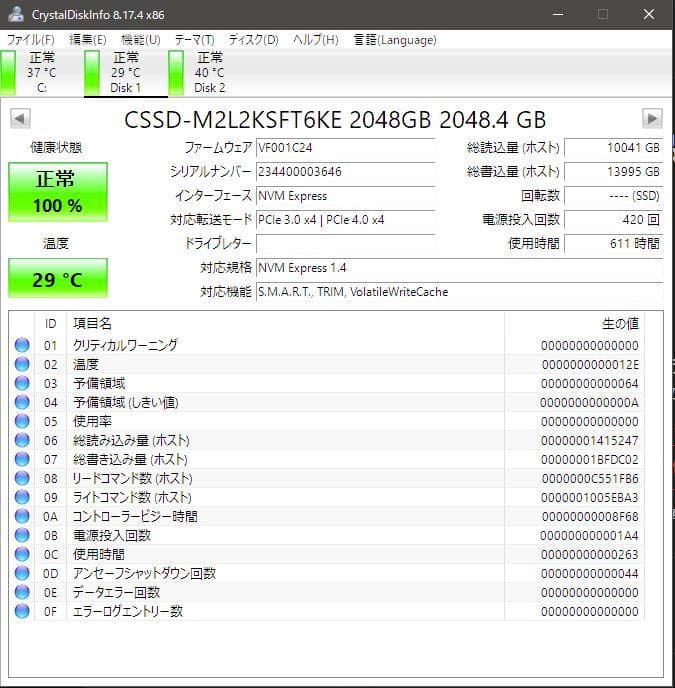Click status orb for リードコマンド数 row
The width and height of the screenshot is (675, 688).
click(22, 478)
